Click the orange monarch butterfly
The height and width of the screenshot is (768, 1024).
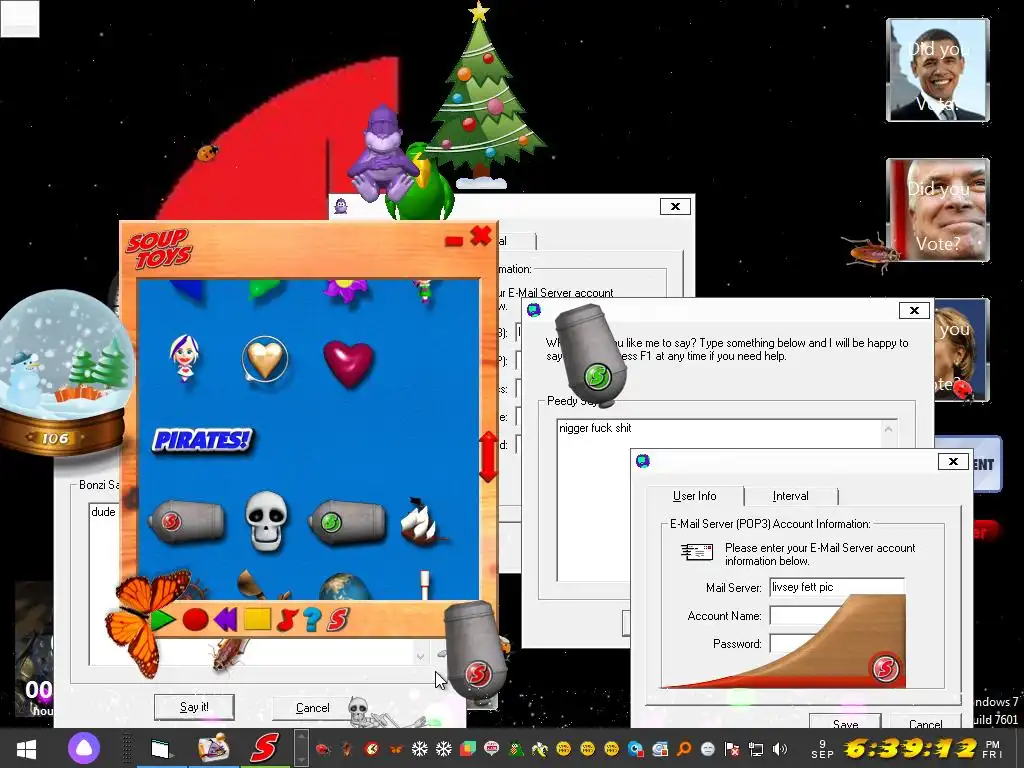(x=146, y=622)
